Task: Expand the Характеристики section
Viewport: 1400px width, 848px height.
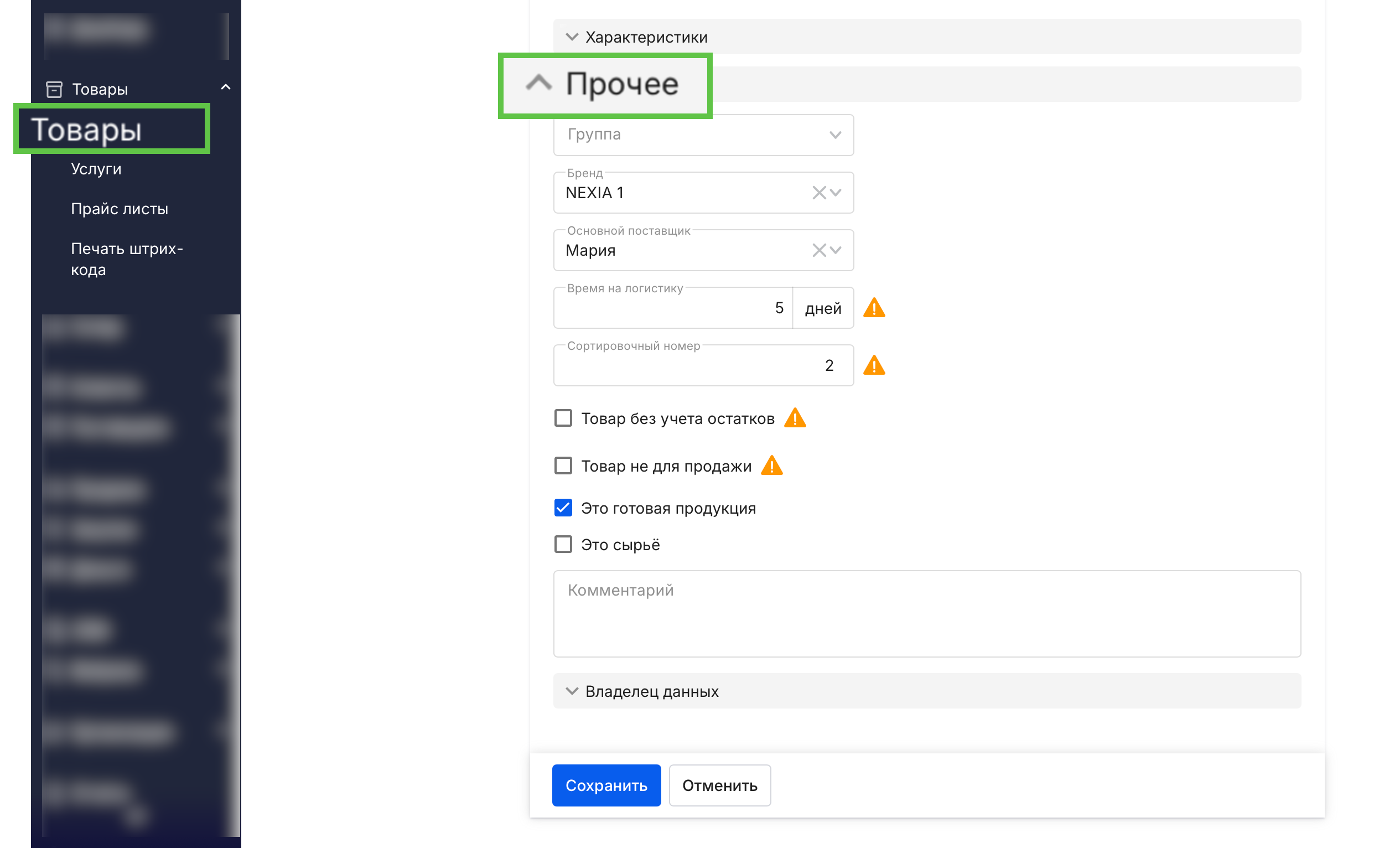Action: (x=645, y=38)
